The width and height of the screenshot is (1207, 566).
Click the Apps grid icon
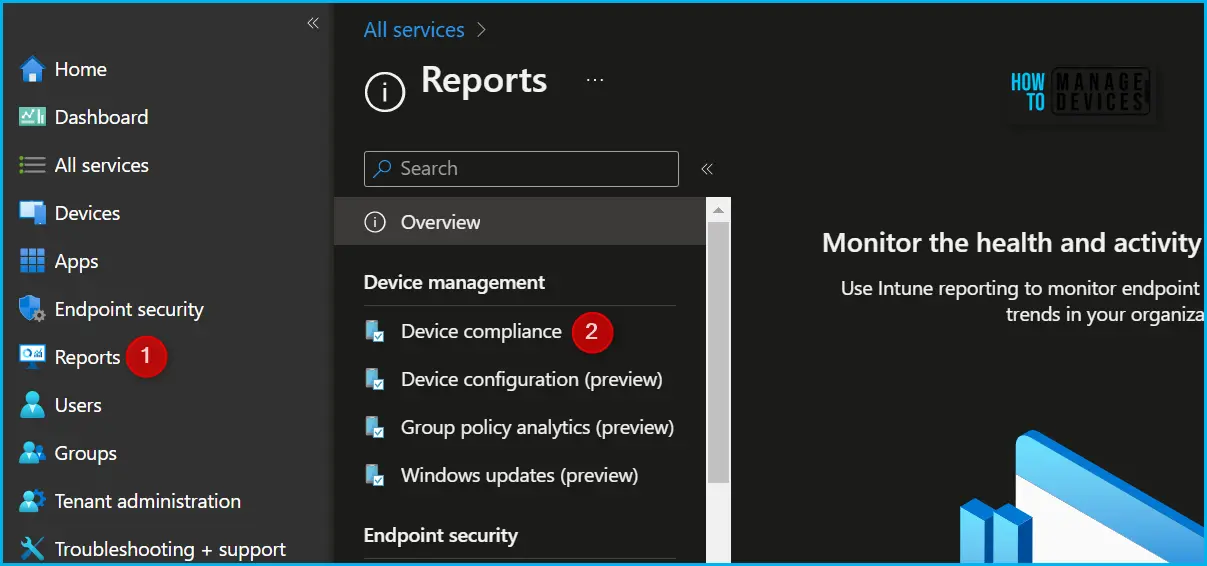click(32, 261)
